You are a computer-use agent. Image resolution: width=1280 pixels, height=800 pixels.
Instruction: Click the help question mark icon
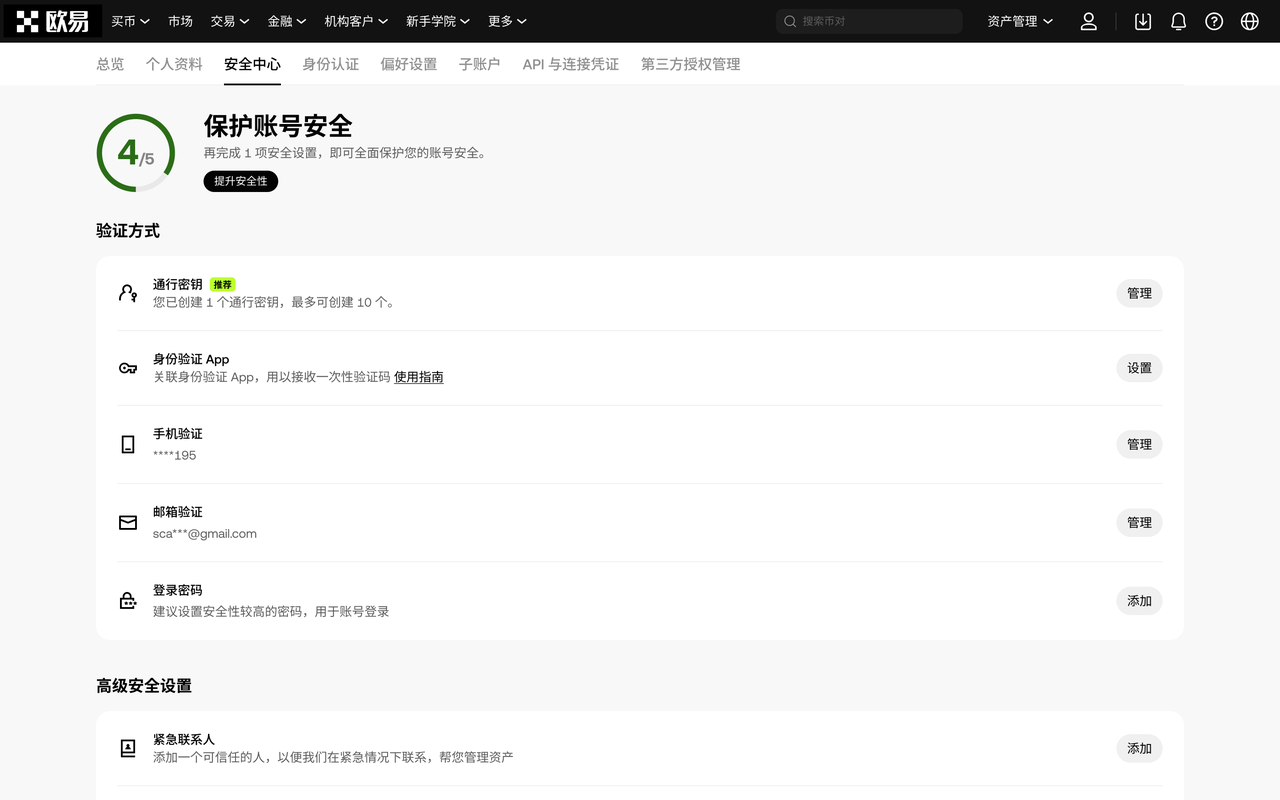1214,21
